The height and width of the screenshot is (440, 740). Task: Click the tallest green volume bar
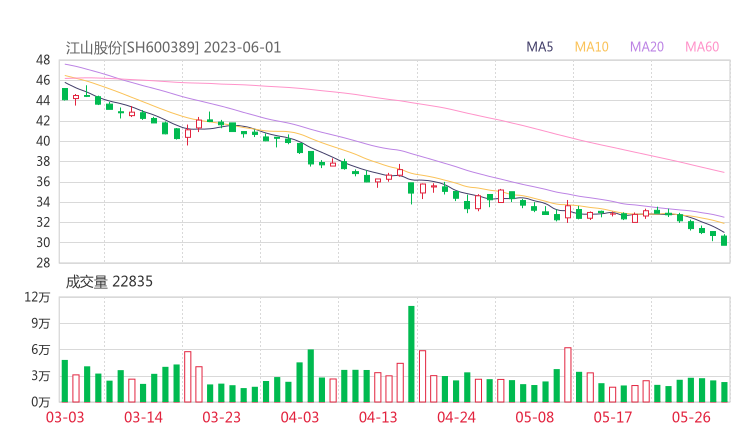pos(411,354)
